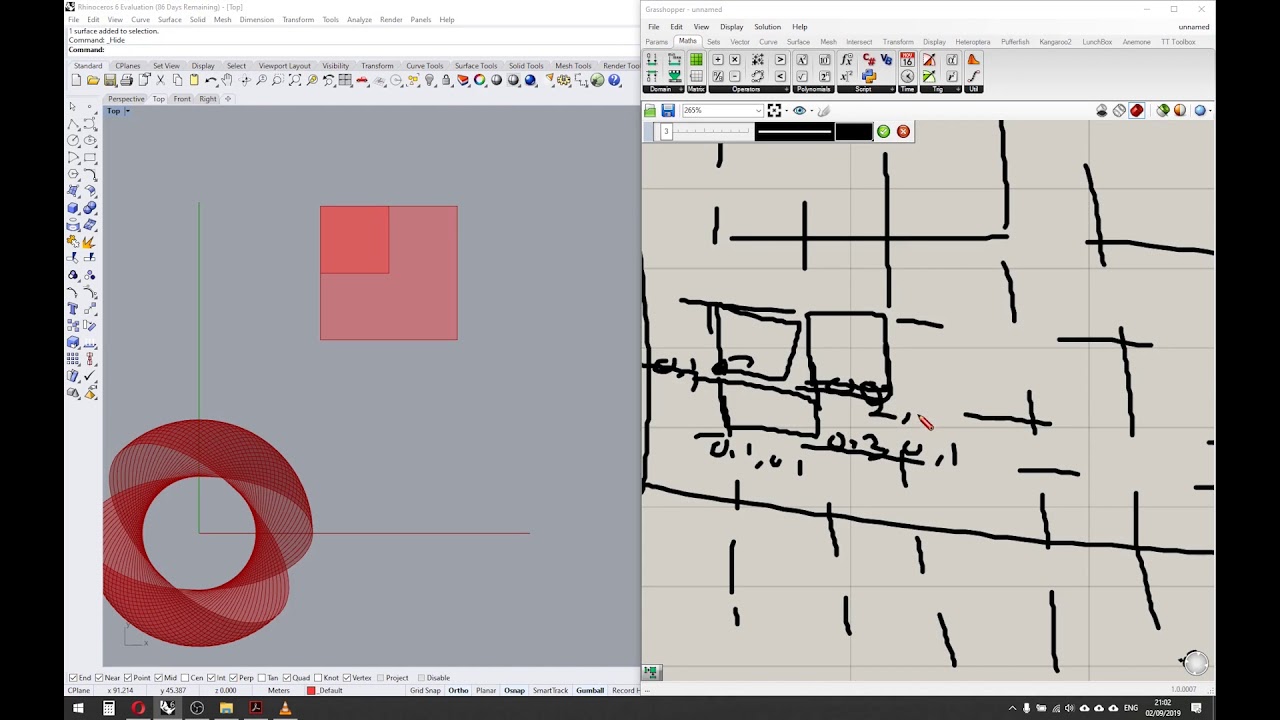
Task: Select the Pan hand tool in Rhino
Action: tap(226, 80)
